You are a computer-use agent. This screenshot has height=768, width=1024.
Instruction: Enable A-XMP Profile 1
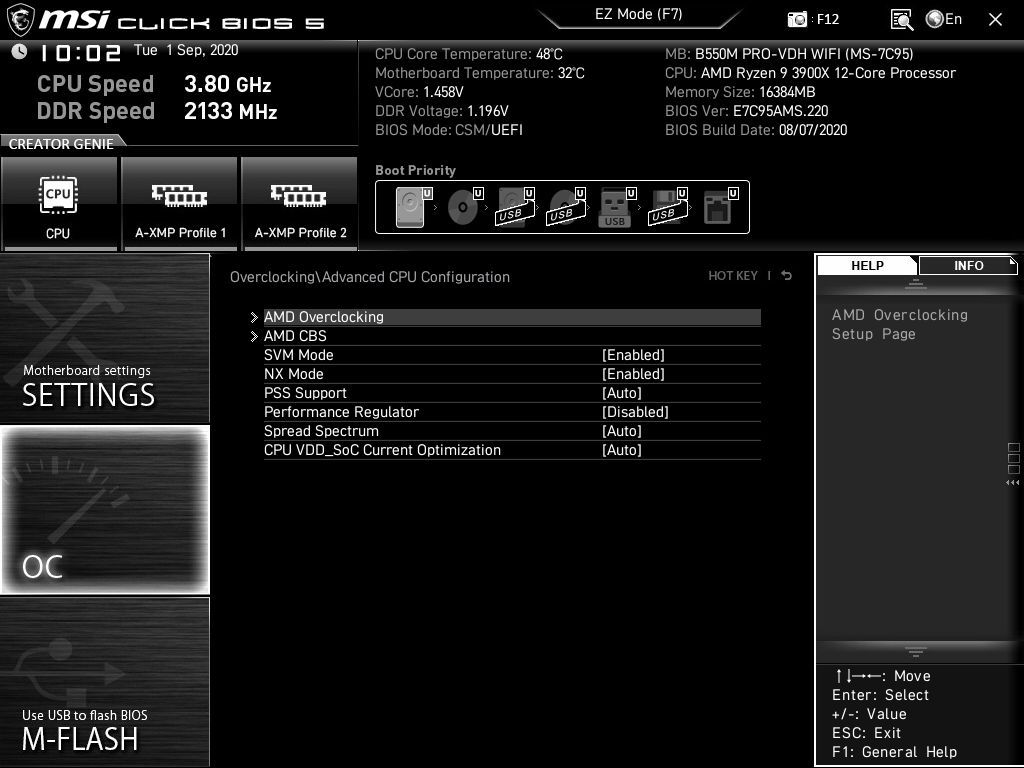[x=180, y=203]
